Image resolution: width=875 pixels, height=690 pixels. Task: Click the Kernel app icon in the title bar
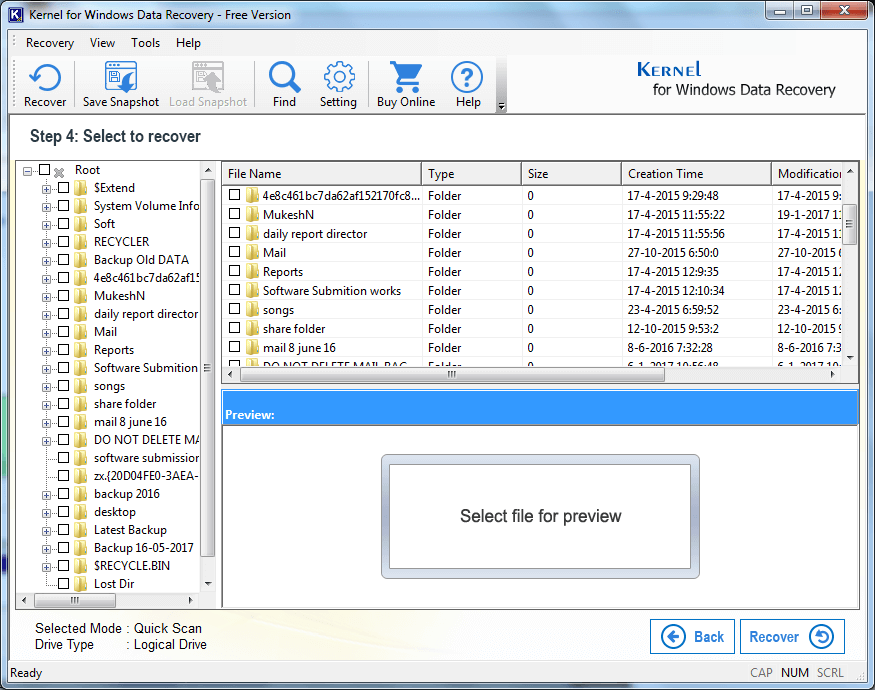(16, 15)
